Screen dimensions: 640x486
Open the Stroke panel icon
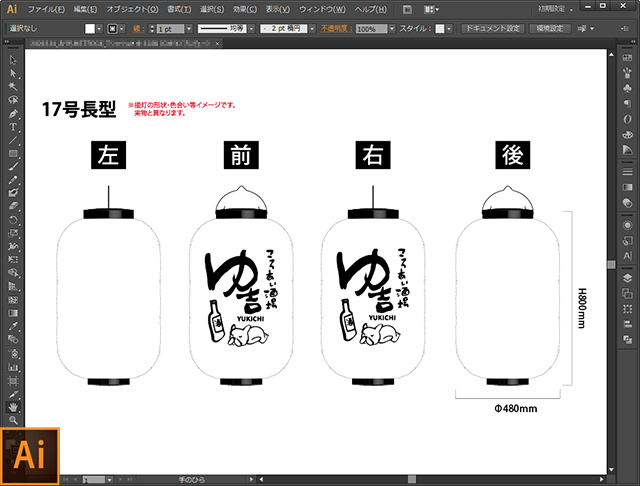click(x=627, y=171)
